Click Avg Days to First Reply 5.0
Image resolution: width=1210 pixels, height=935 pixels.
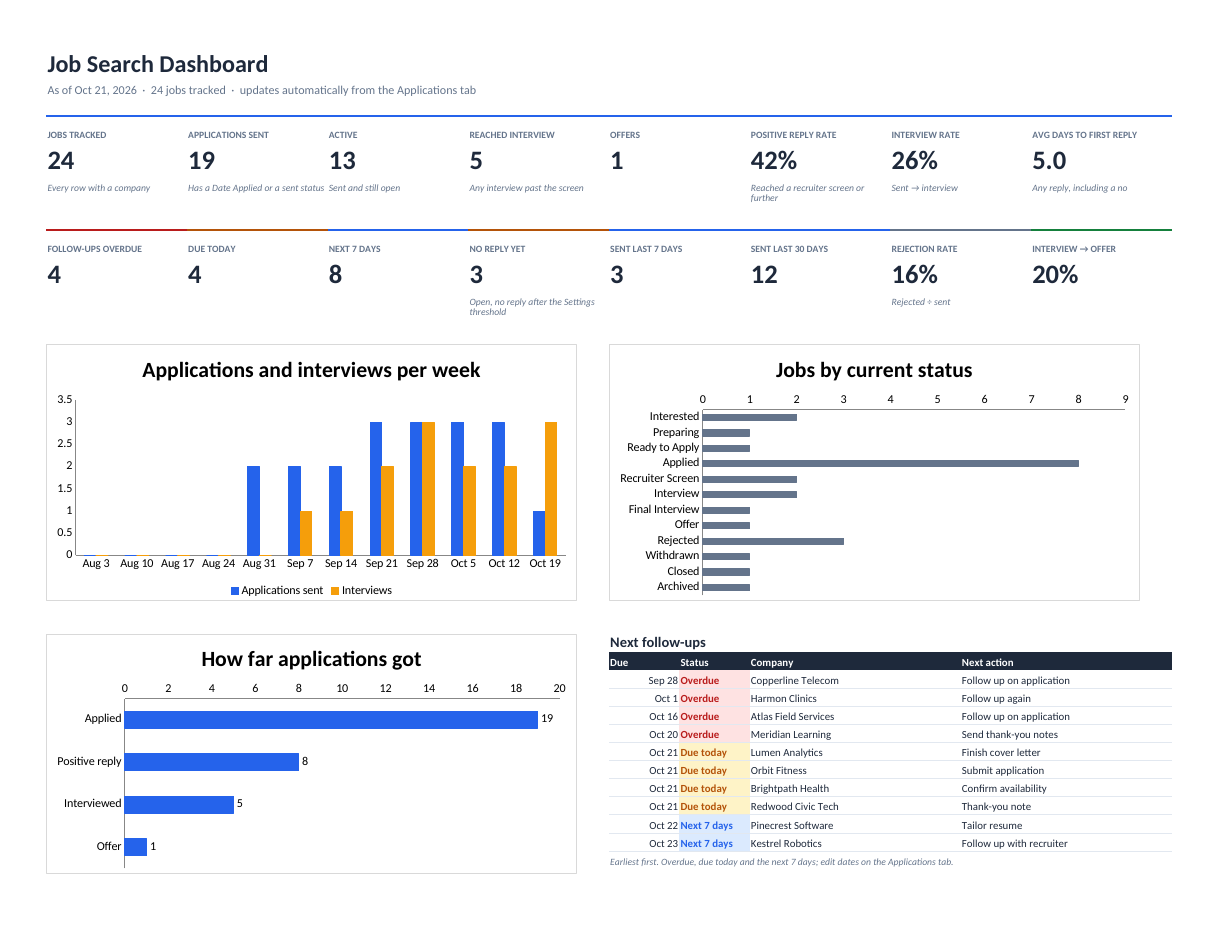(x=1049, y=161)
